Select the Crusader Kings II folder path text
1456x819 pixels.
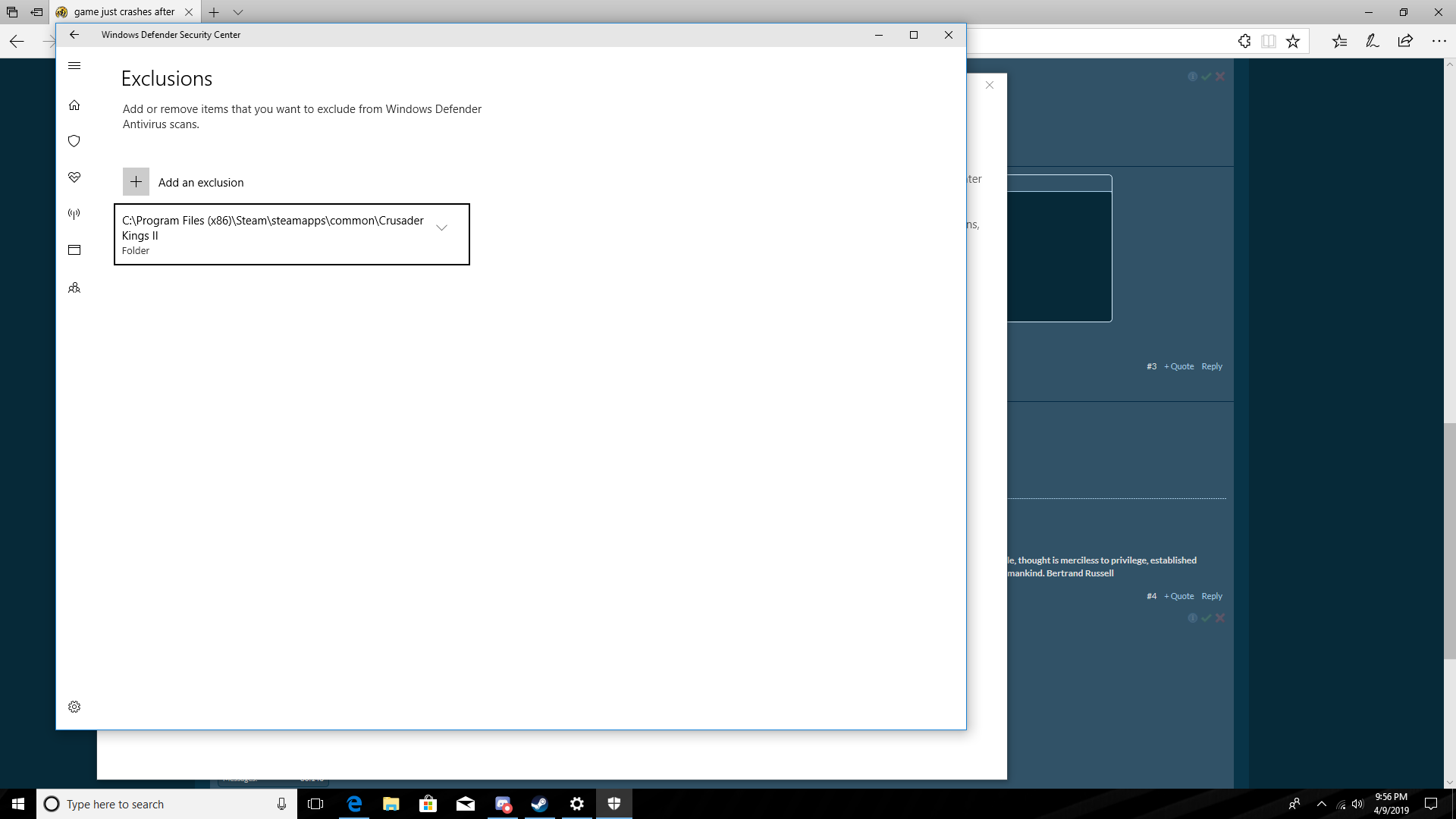273,228
